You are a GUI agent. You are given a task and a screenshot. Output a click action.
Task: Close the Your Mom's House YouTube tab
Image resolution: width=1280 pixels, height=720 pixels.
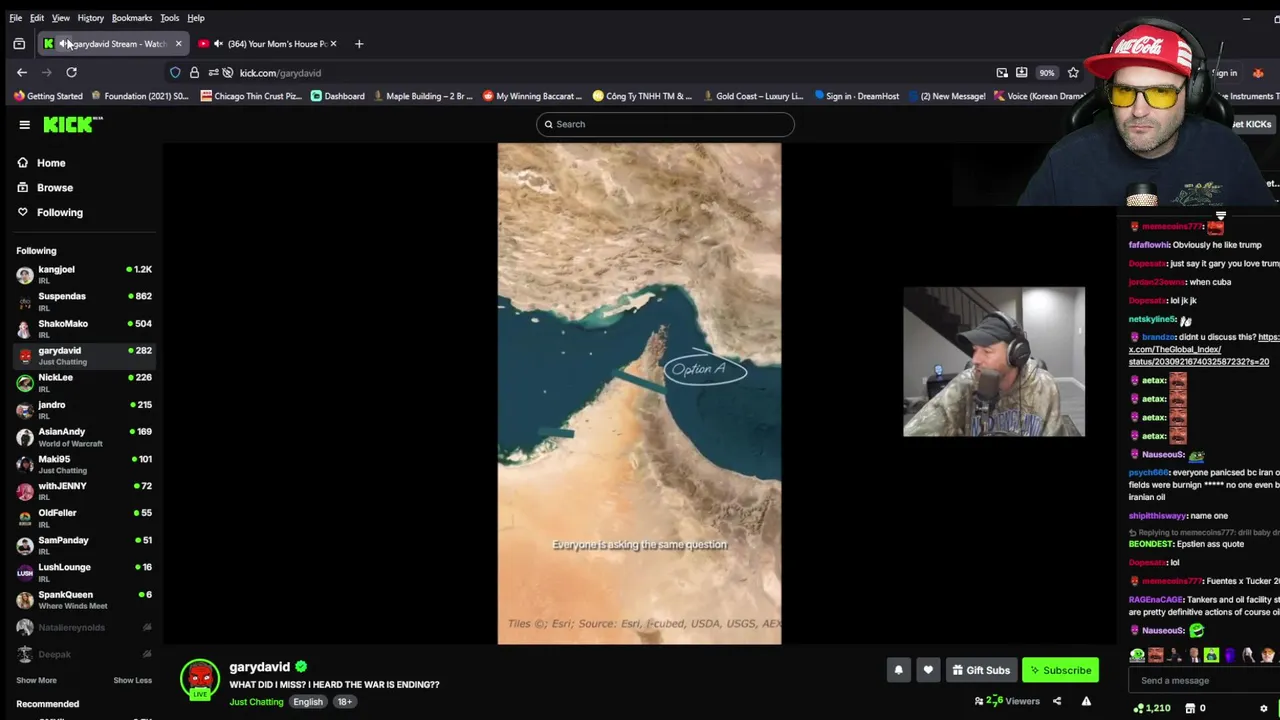[x=333, y=44]
